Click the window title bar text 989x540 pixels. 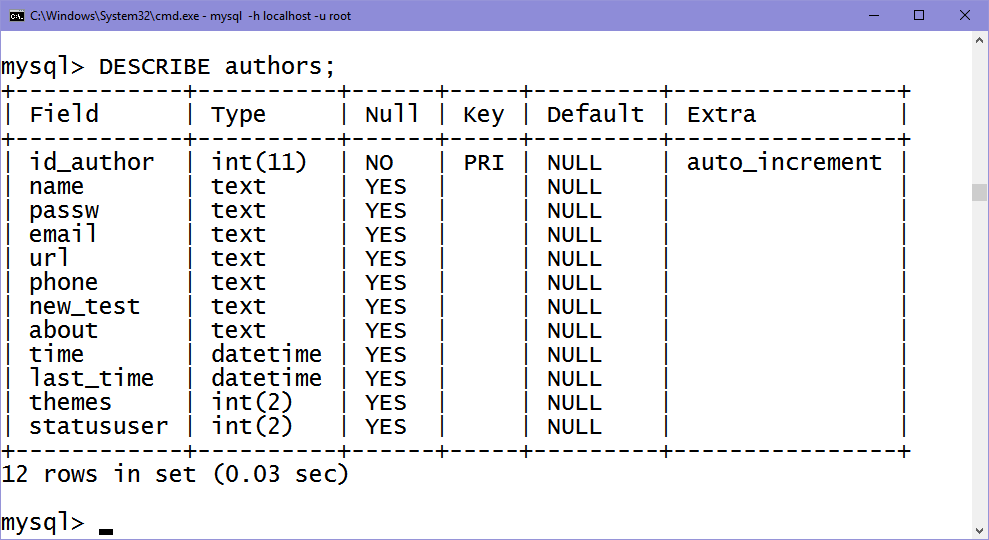click(x=190, y=16)
